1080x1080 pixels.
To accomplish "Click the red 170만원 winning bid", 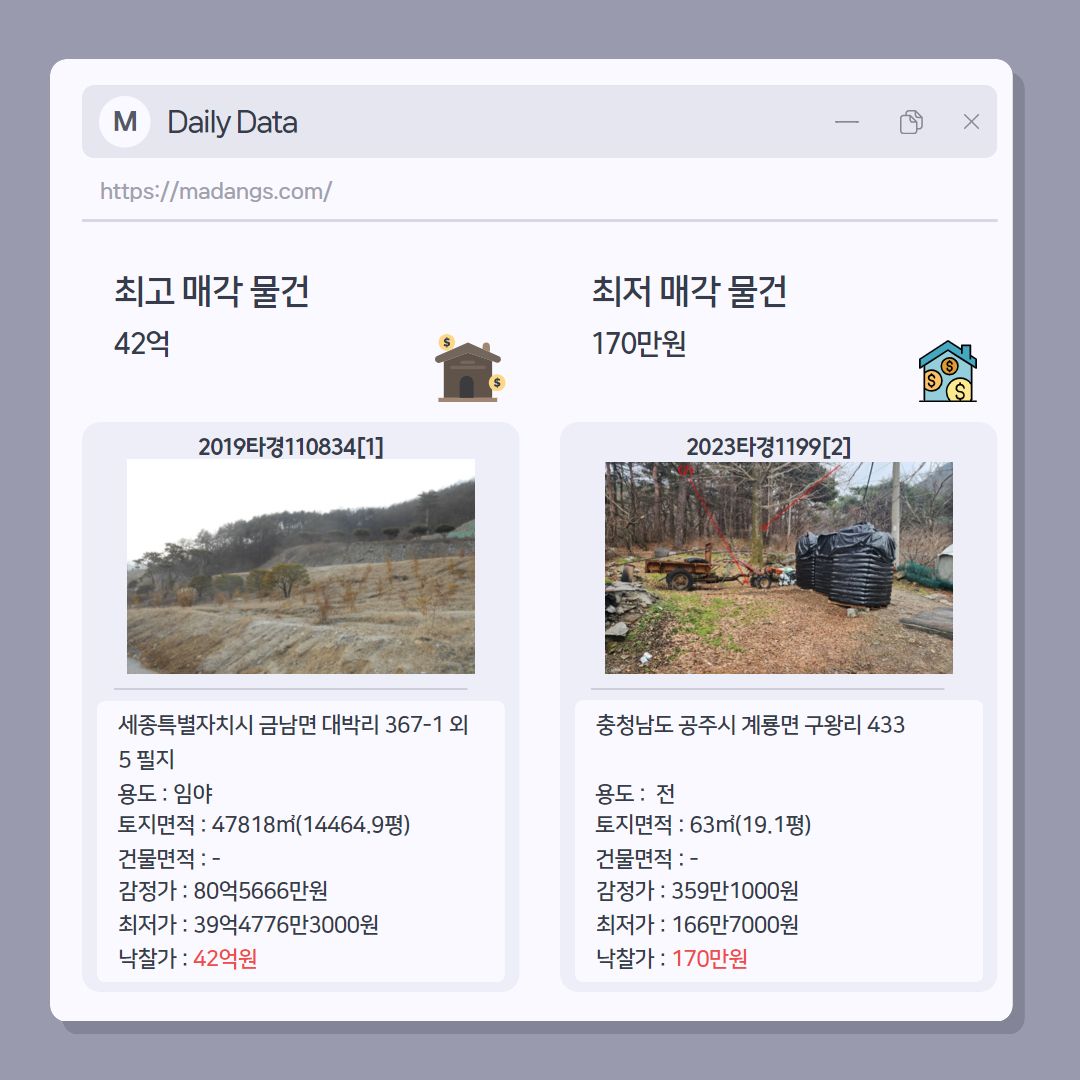I will coord(709,958).
